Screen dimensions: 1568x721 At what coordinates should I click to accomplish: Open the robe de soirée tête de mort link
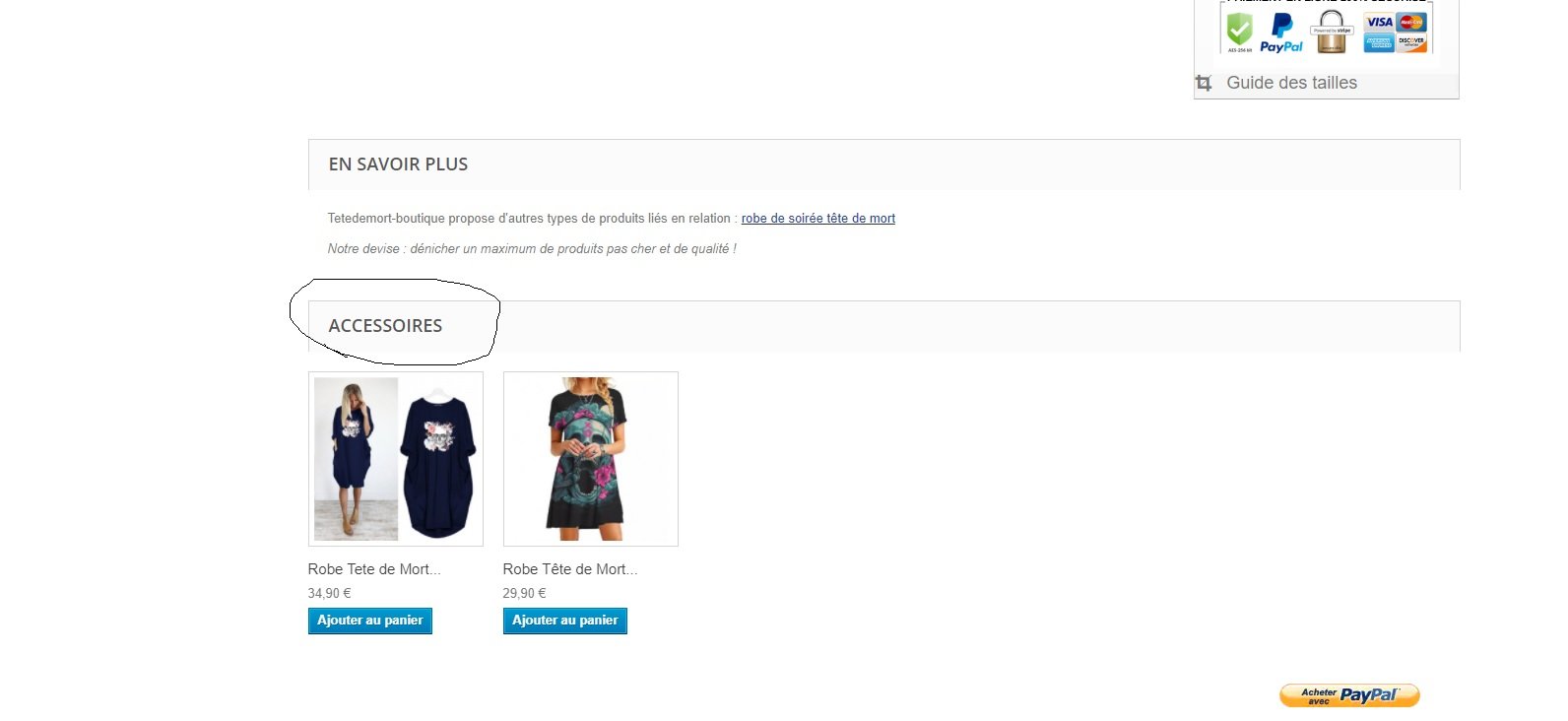(818, 219)
